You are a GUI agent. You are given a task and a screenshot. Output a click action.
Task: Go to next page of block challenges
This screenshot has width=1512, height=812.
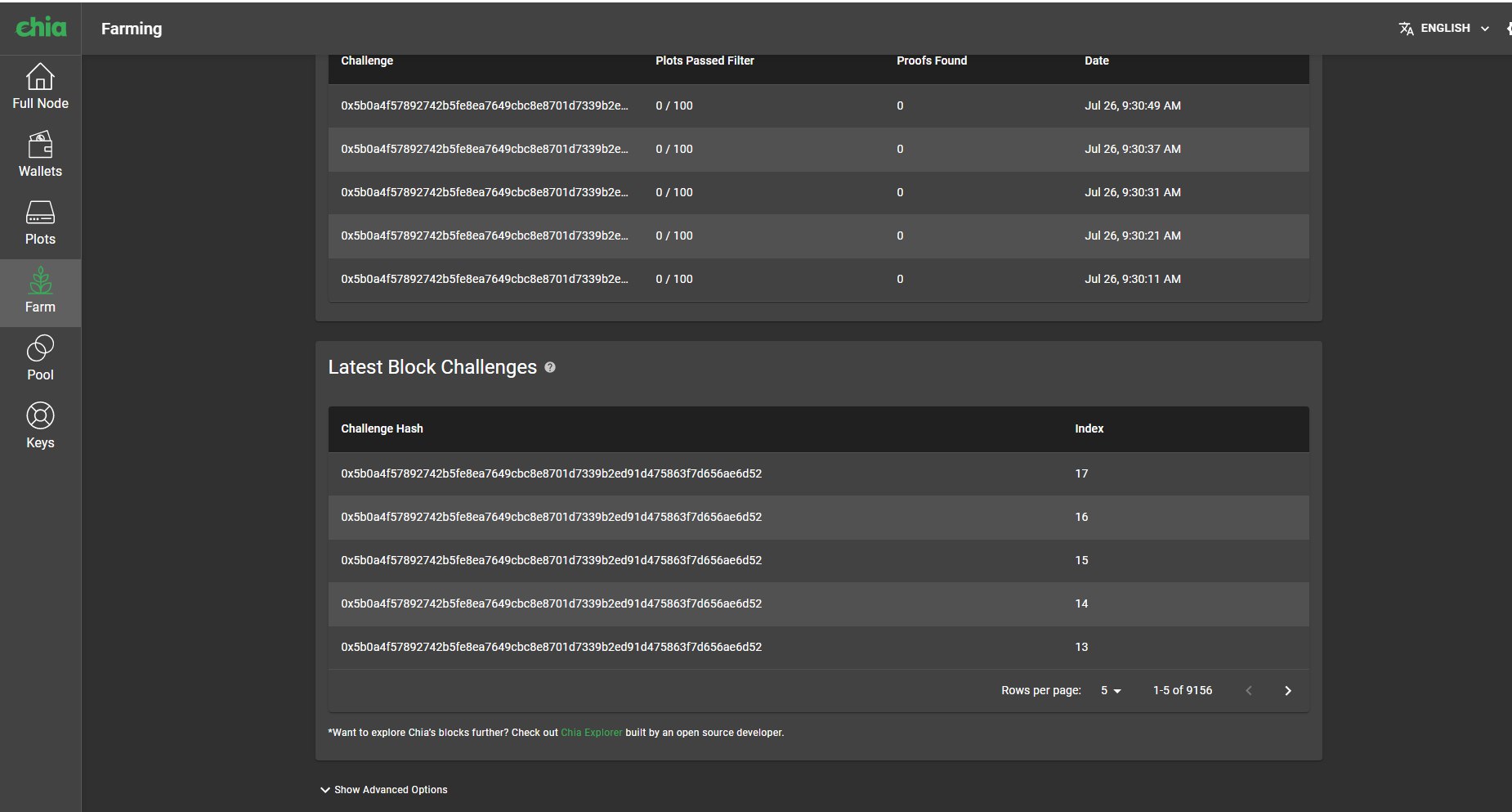tap(1288, 691)
